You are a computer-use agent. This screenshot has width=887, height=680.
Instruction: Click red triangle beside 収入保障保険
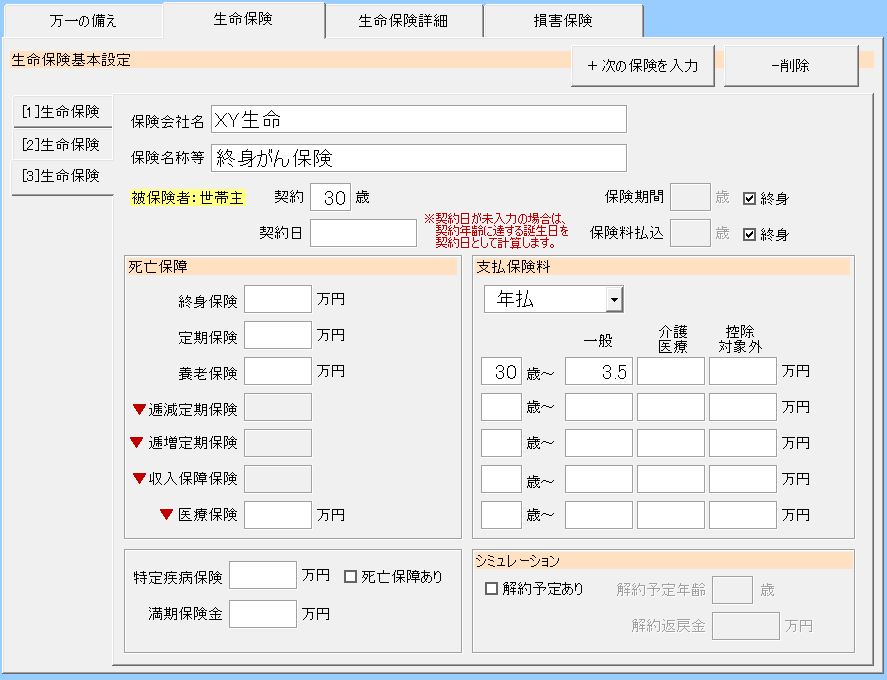pos(138,479)
